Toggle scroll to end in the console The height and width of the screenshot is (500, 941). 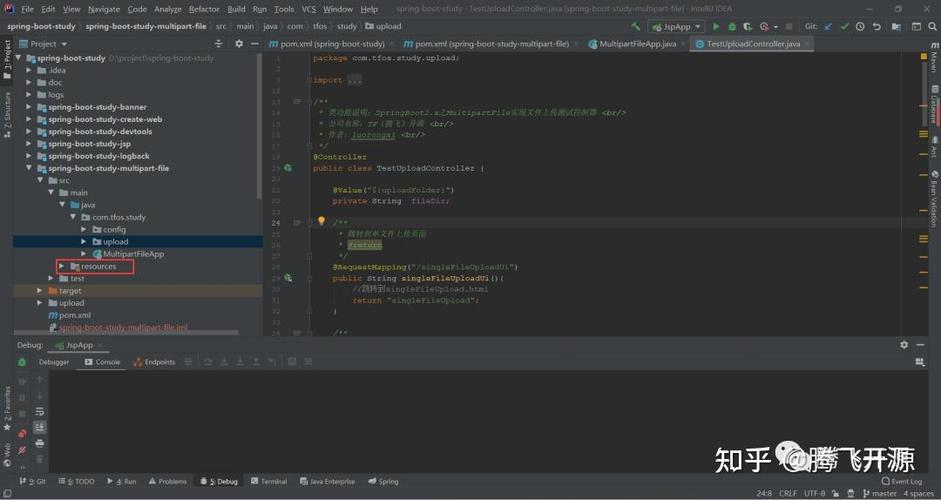[40, 427]
